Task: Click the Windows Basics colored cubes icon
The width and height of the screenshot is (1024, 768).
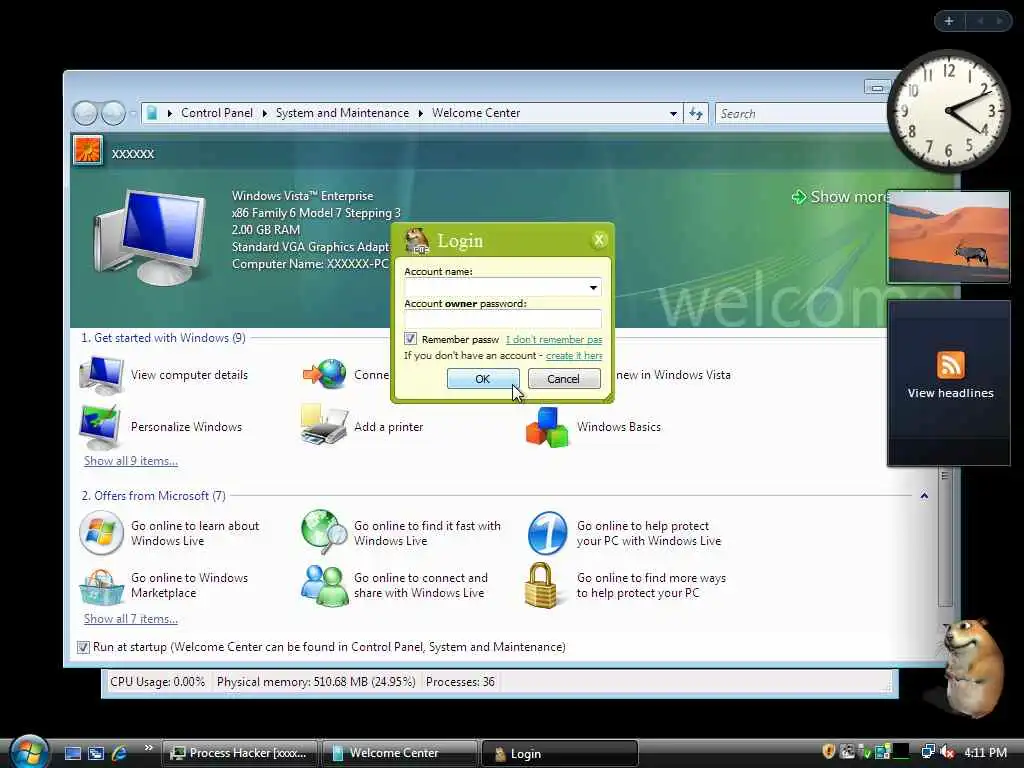Action: (x=547, y=427)
